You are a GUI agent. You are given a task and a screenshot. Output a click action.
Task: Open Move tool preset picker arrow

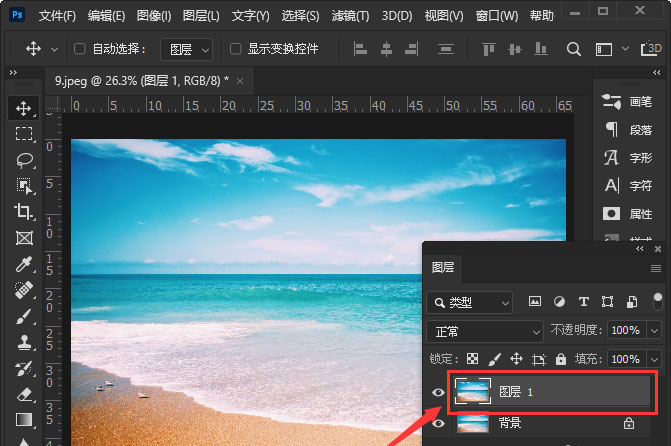[54, 50]
